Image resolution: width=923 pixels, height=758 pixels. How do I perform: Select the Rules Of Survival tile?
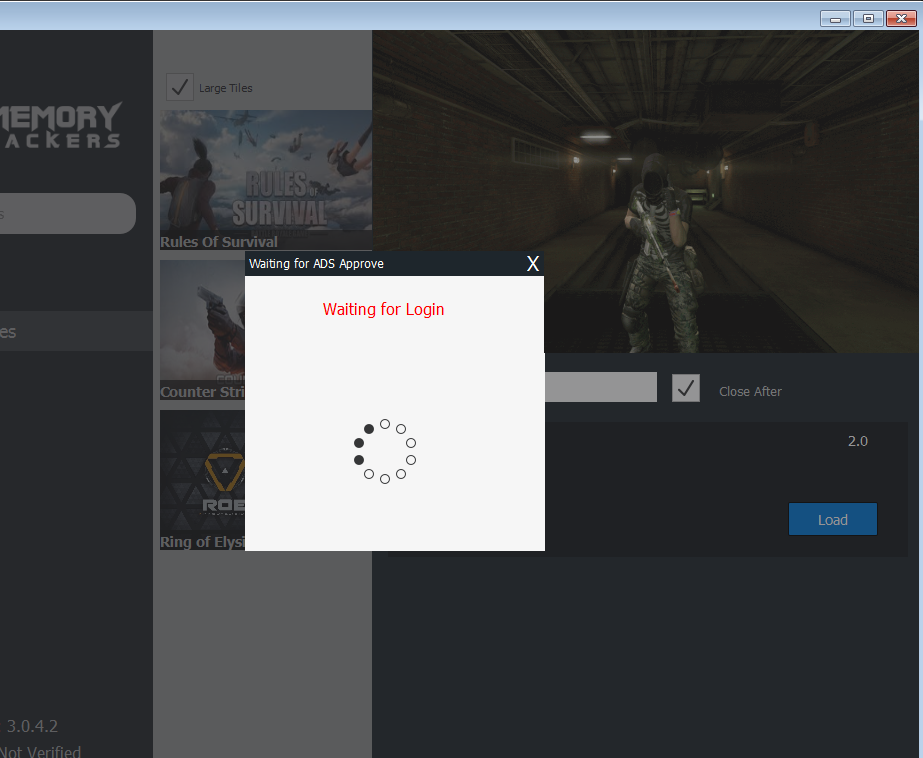(266, 180)
